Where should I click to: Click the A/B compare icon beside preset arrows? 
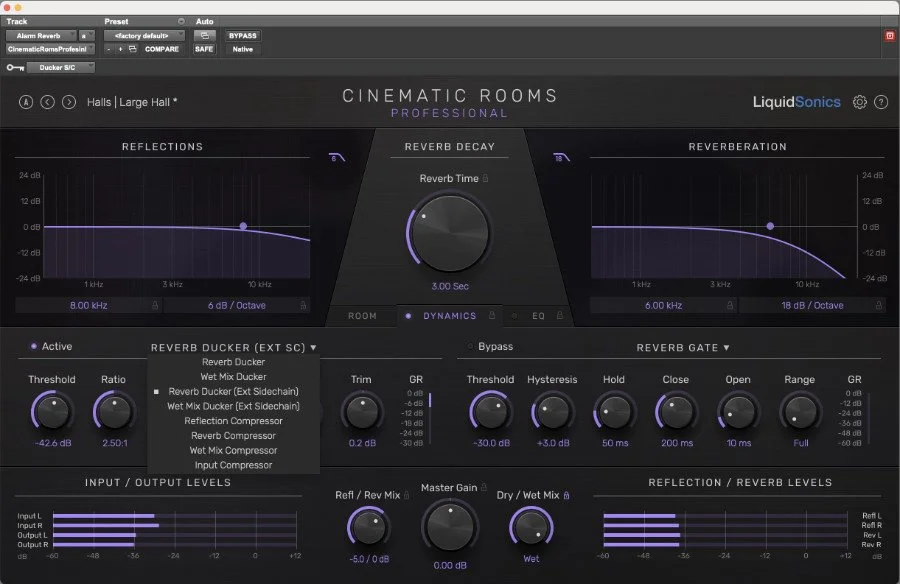pyautogui.click(x=26, y=102)
